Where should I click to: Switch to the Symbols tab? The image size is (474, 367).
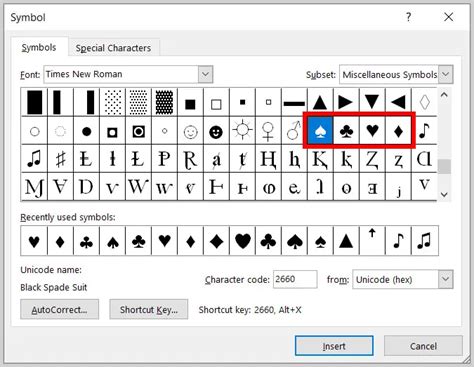tap(39, 47)
